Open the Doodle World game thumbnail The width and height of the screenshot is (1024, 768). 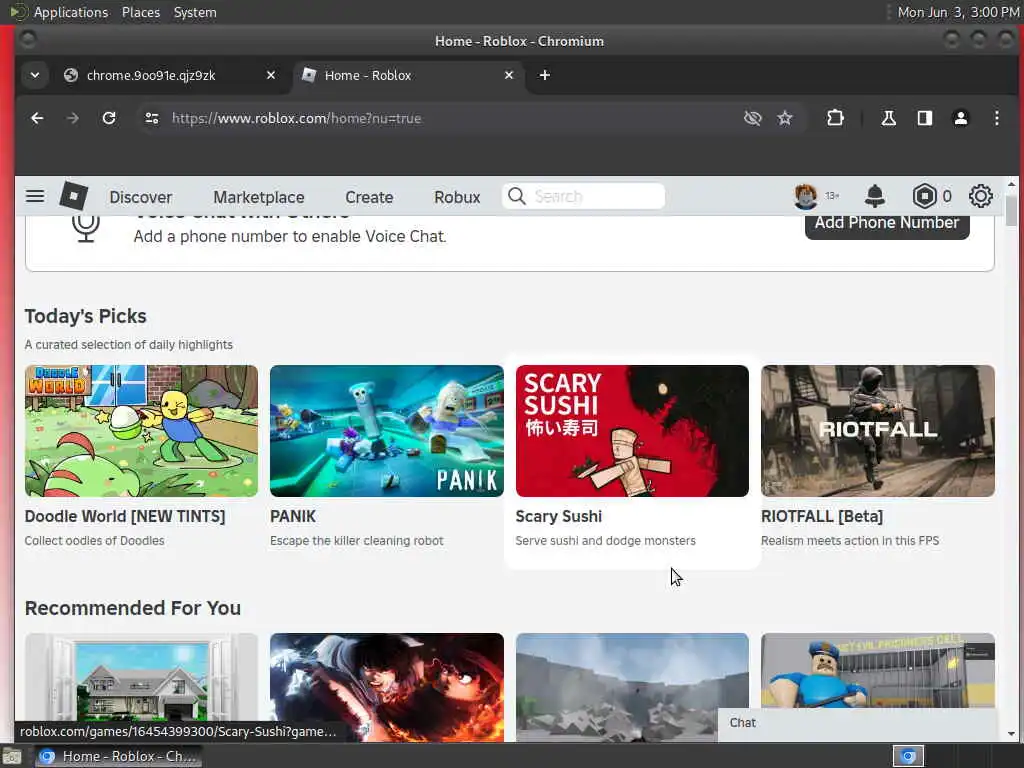[x=141, y=430]
